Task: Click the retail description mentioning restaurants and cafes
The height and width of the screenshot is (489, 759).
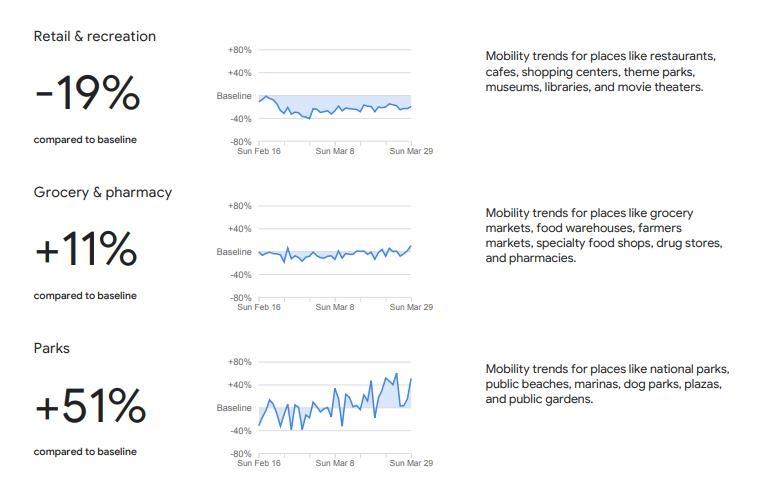Action: pos(600,71)
